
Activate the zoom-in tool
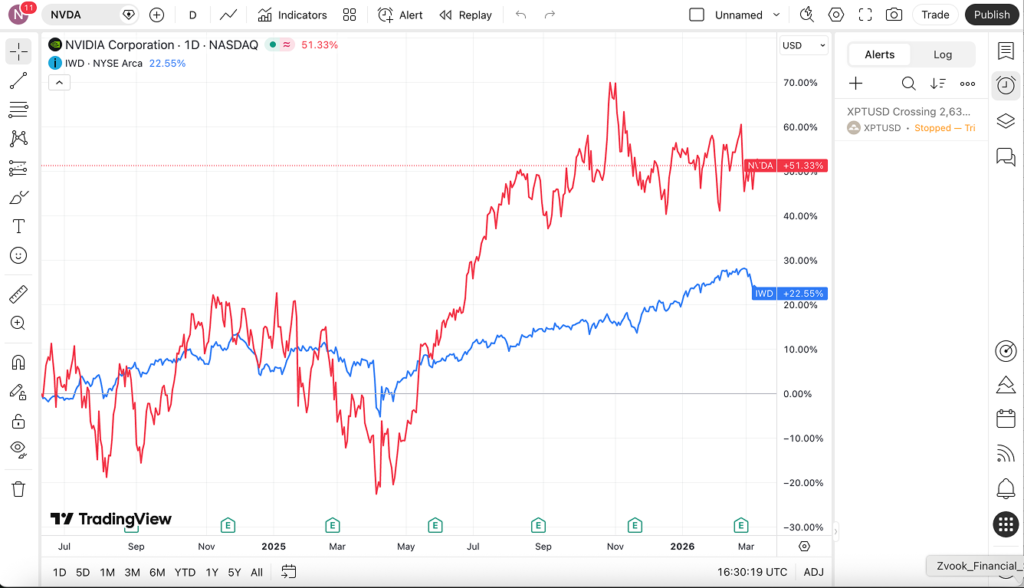pos(19,323)
